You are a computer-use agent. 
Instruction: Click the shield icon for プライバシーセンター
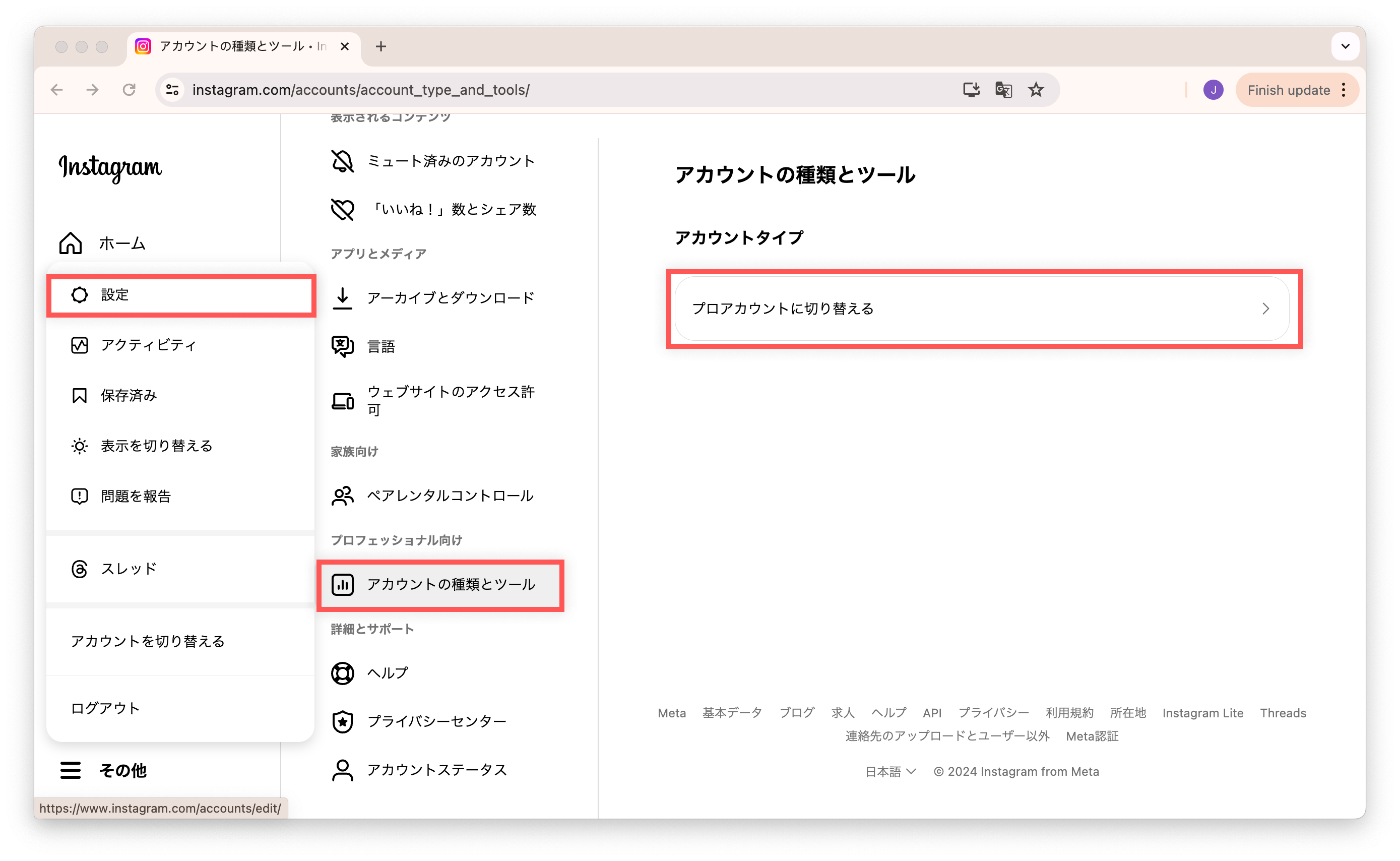[343, 721]
